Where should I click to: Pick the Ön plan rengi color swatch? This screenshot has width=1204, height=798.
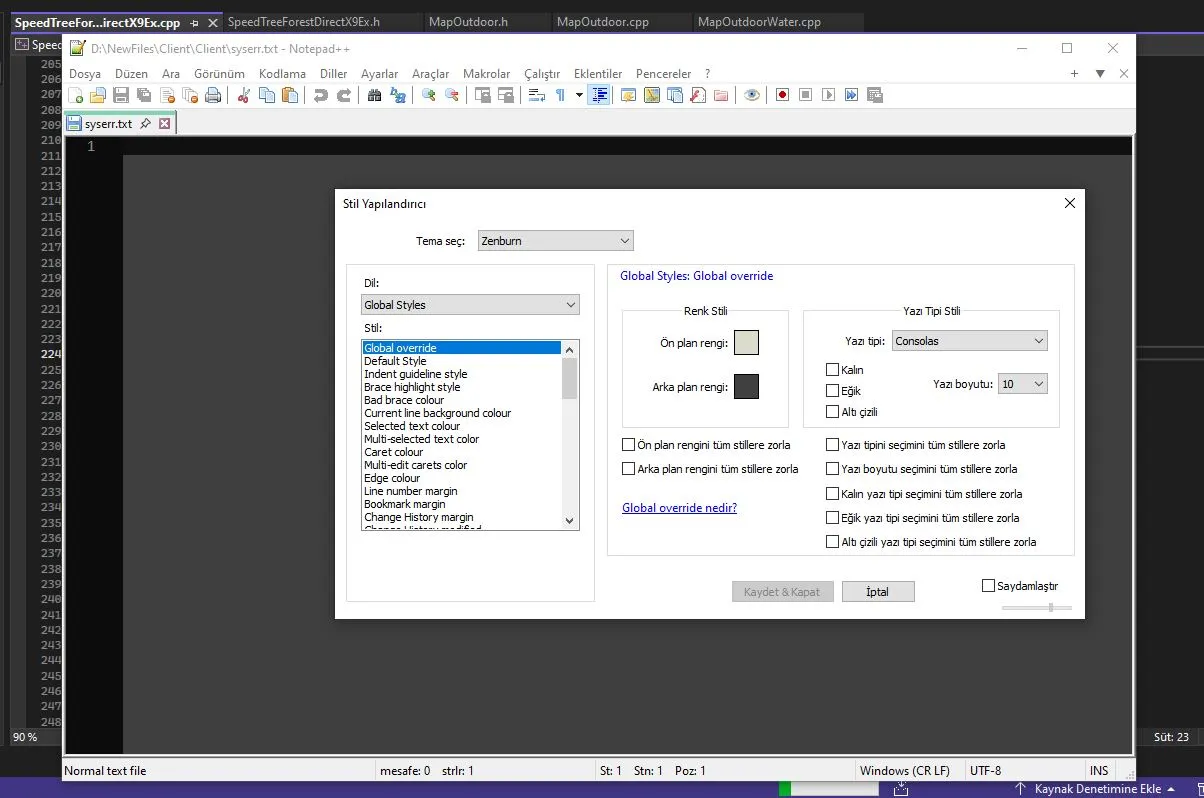[x=745, y=342]
